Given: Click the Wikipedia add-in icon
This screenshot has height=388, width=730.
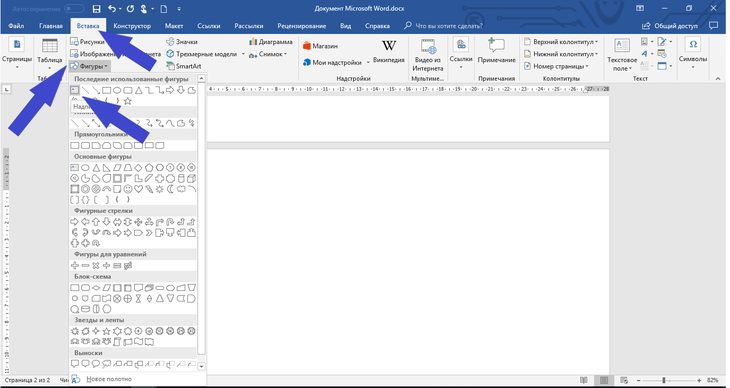Looking at the screenshot, I should coord(389,46).
